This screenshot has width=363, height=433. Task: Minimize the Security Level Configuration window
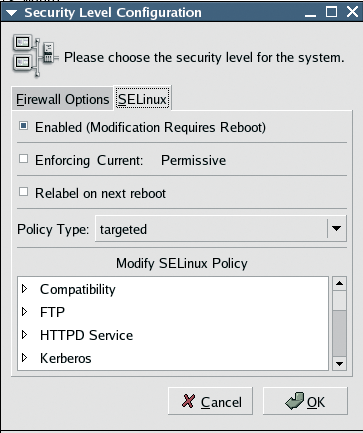pyautogui.click(x=310, y=13)
